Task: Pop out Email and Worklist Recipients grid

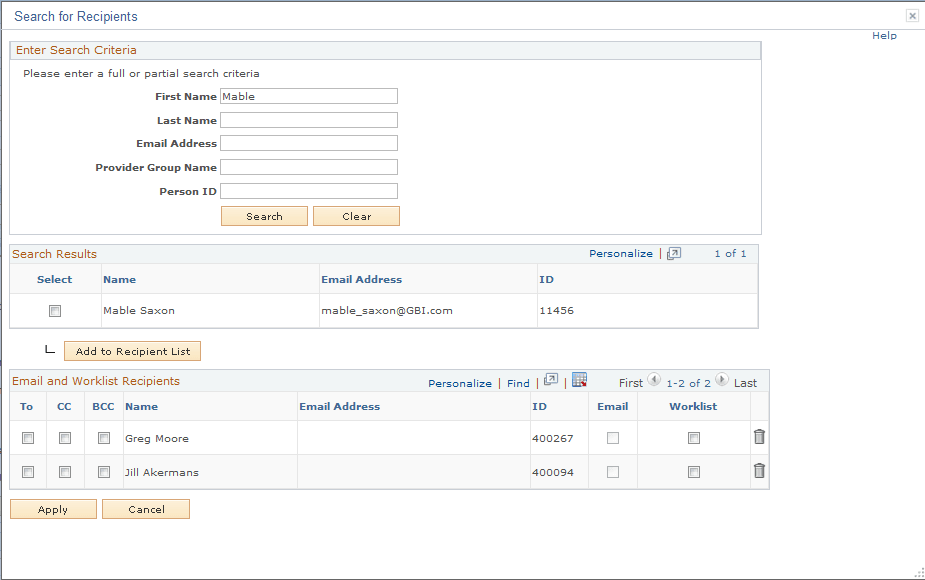Action: (x=551, y=383)
